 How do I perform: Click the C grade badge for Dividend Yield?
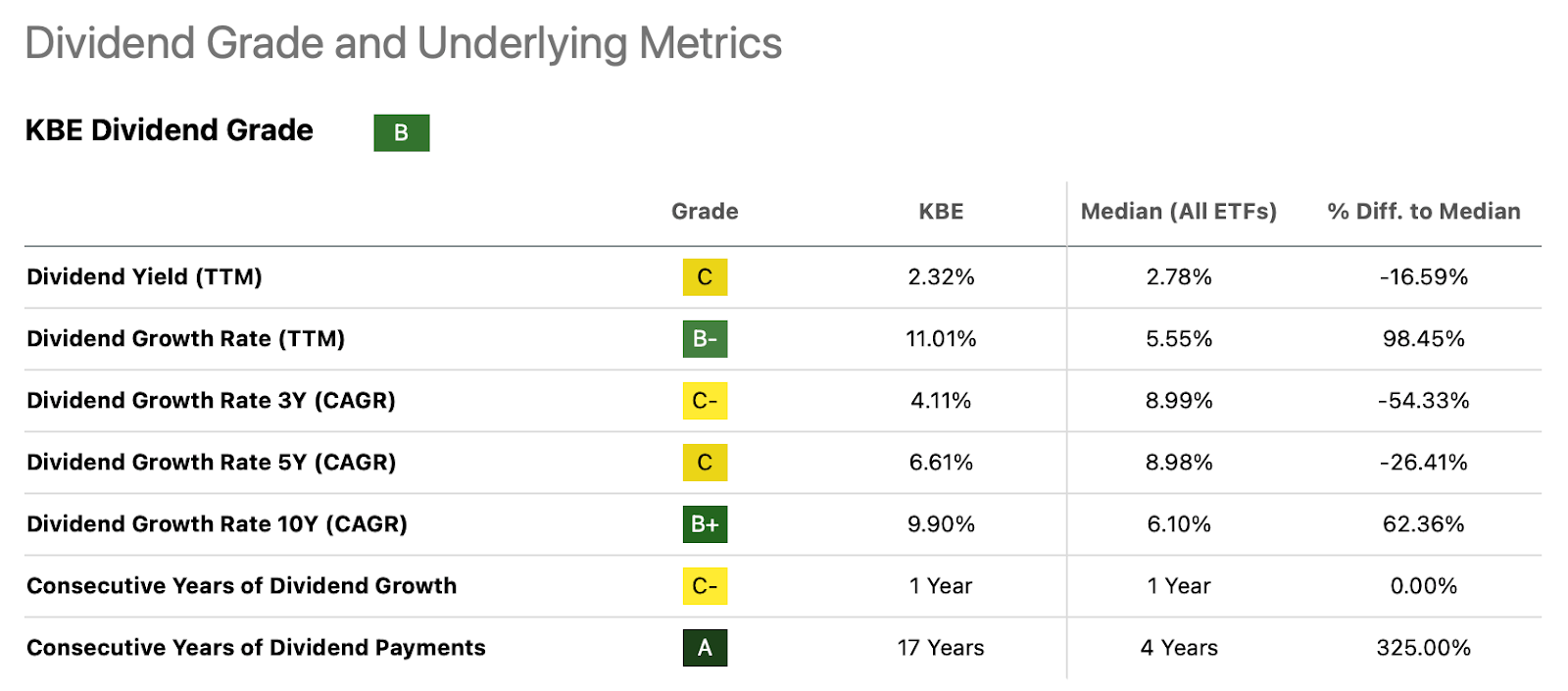coord(705,277)
